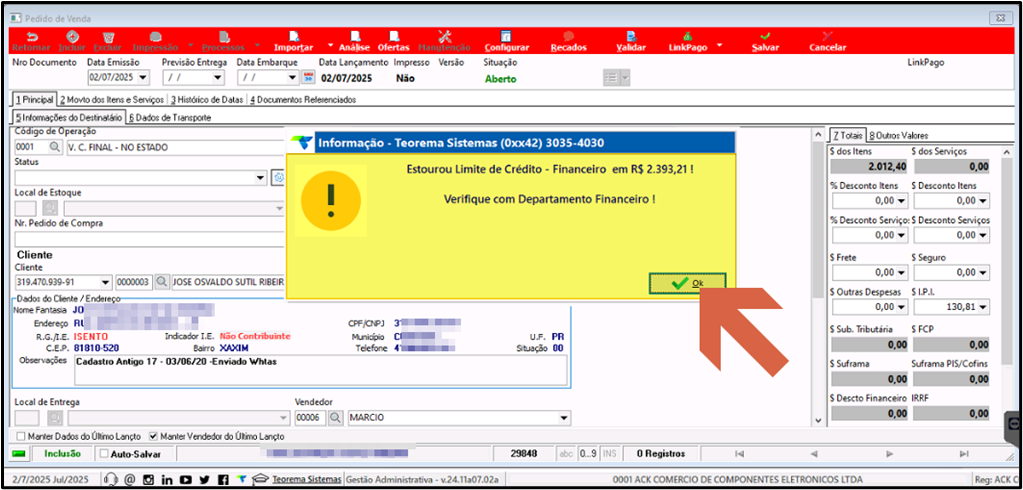This screenshot has width=1023, height=490.
Task: Click the Twitter icon in status bar
Action: [205, 480]
